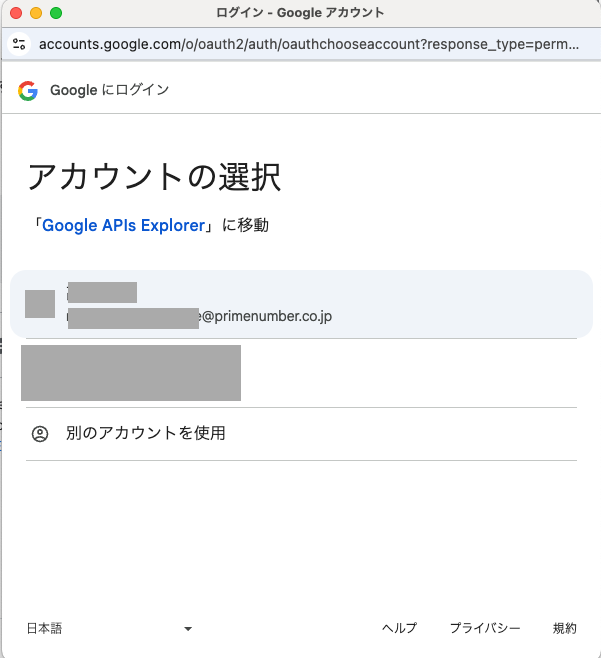Click the ログイン - Google アカウント window title
The width and height of the screenshot is (601, 658).
coord(300,13)
